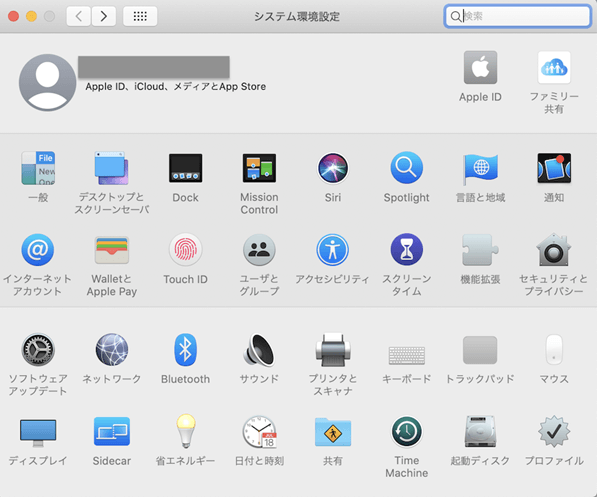
Task: Open プロファイル (Profiles) preferences
Action: click(x=554, y=431)
